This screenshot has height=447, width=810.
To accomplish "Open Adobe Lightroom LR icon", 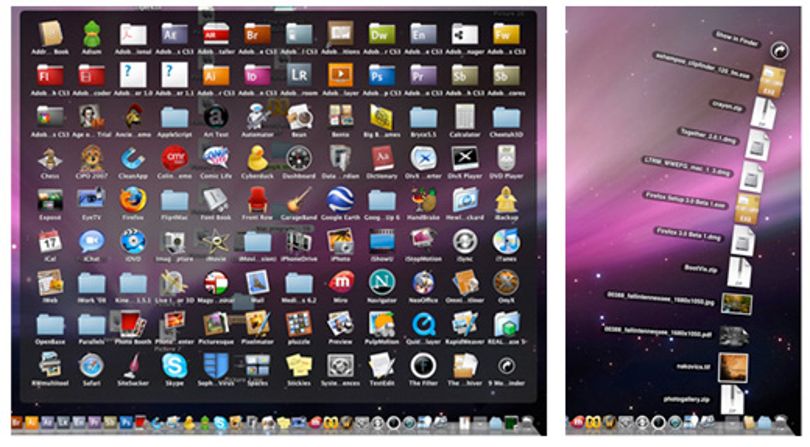I will [x=299, y=75].
